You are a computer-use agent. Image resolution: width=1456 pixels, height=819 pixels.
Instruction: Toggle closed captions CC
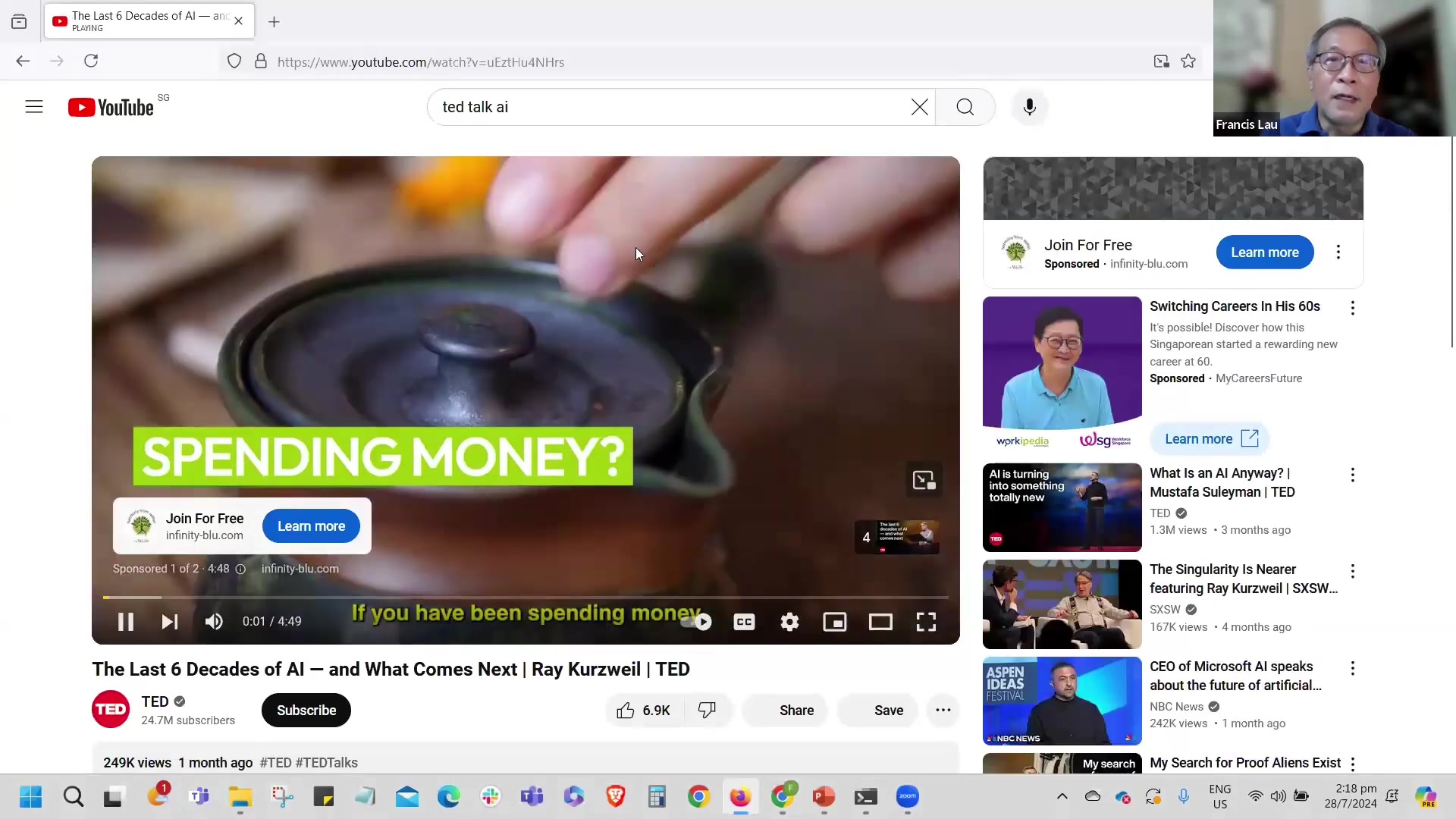click(745, 622)
